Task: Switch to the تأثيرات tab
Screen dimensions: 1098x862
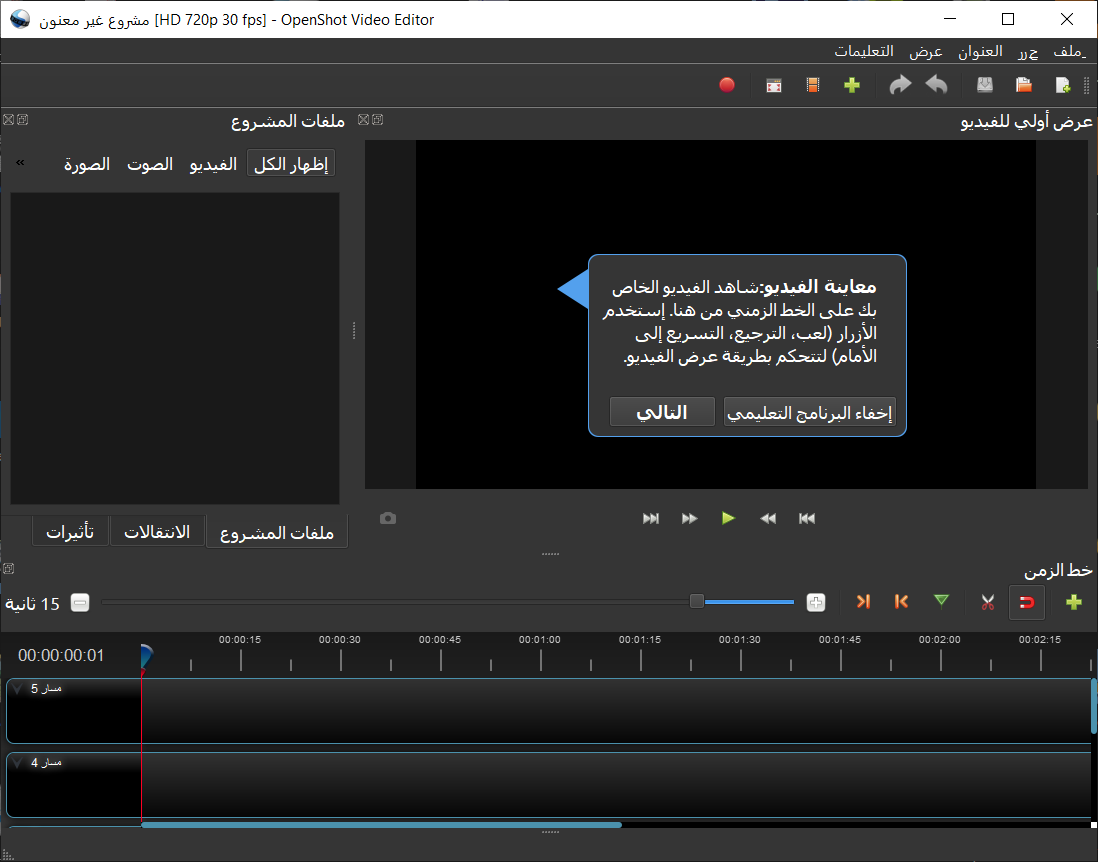Action: click(x=70, y=532)
